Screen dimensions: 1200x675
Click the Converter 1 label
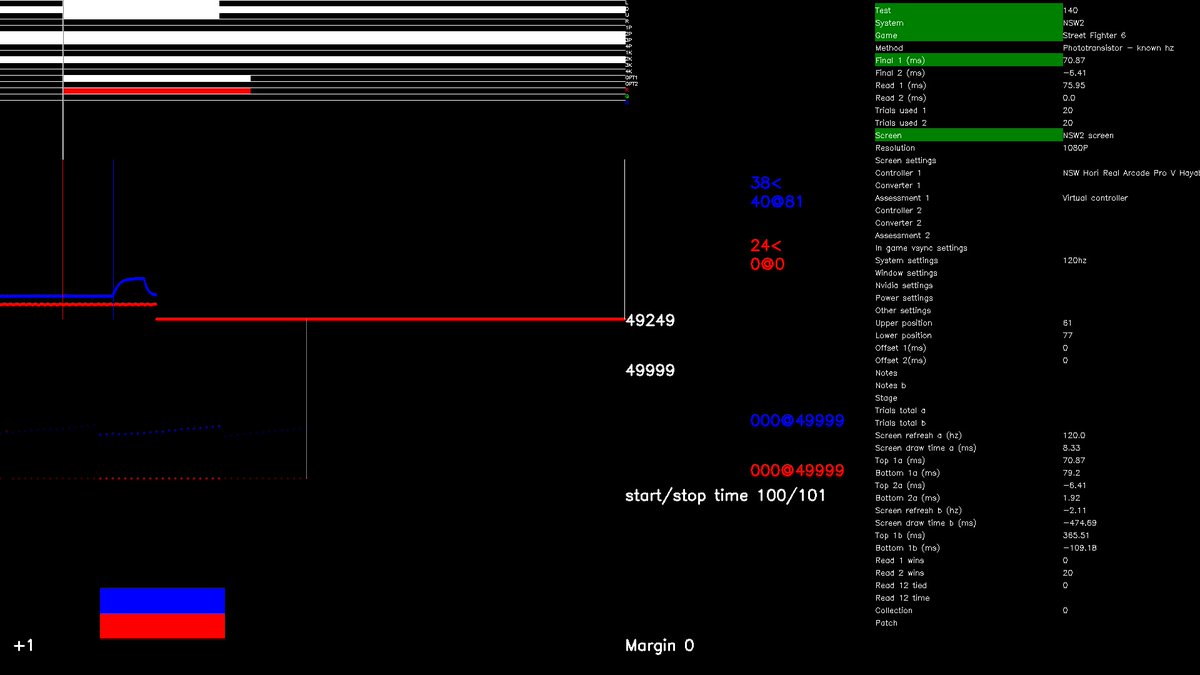(898, 185)
